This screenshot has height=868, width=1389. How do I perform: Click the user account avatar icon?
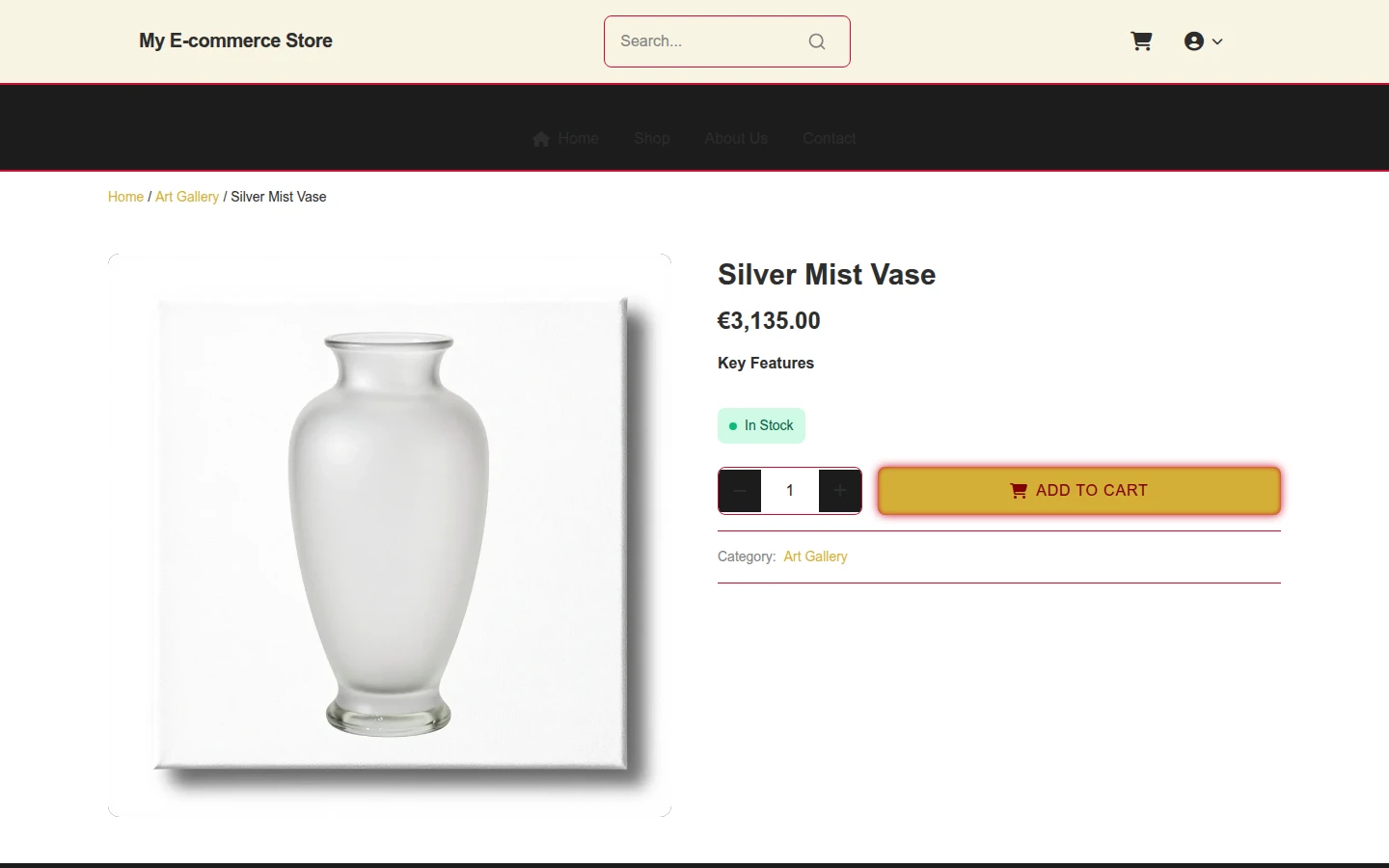tap(1194, 41)
